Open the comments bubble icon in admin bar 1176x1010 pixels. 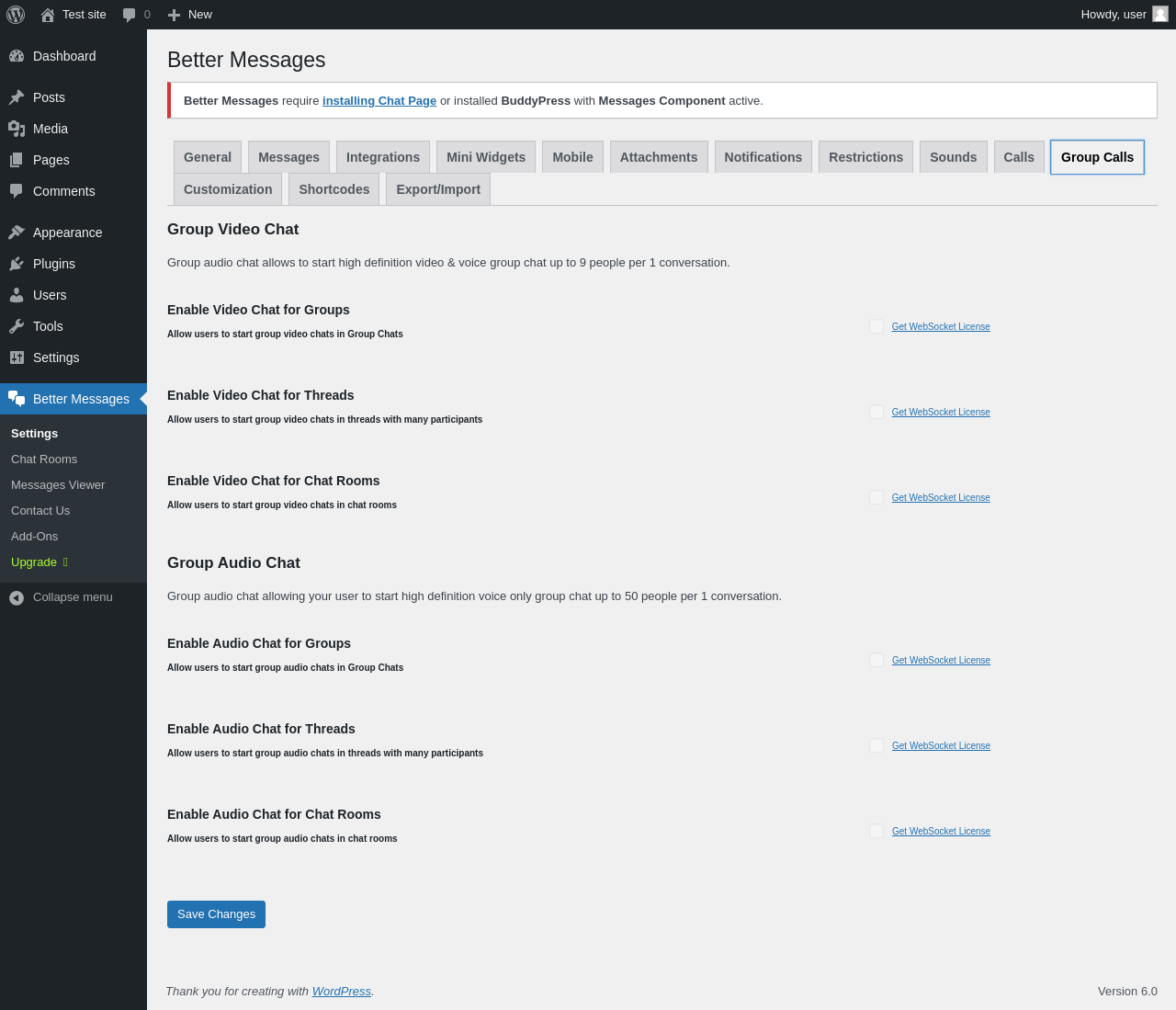[130, 15]
